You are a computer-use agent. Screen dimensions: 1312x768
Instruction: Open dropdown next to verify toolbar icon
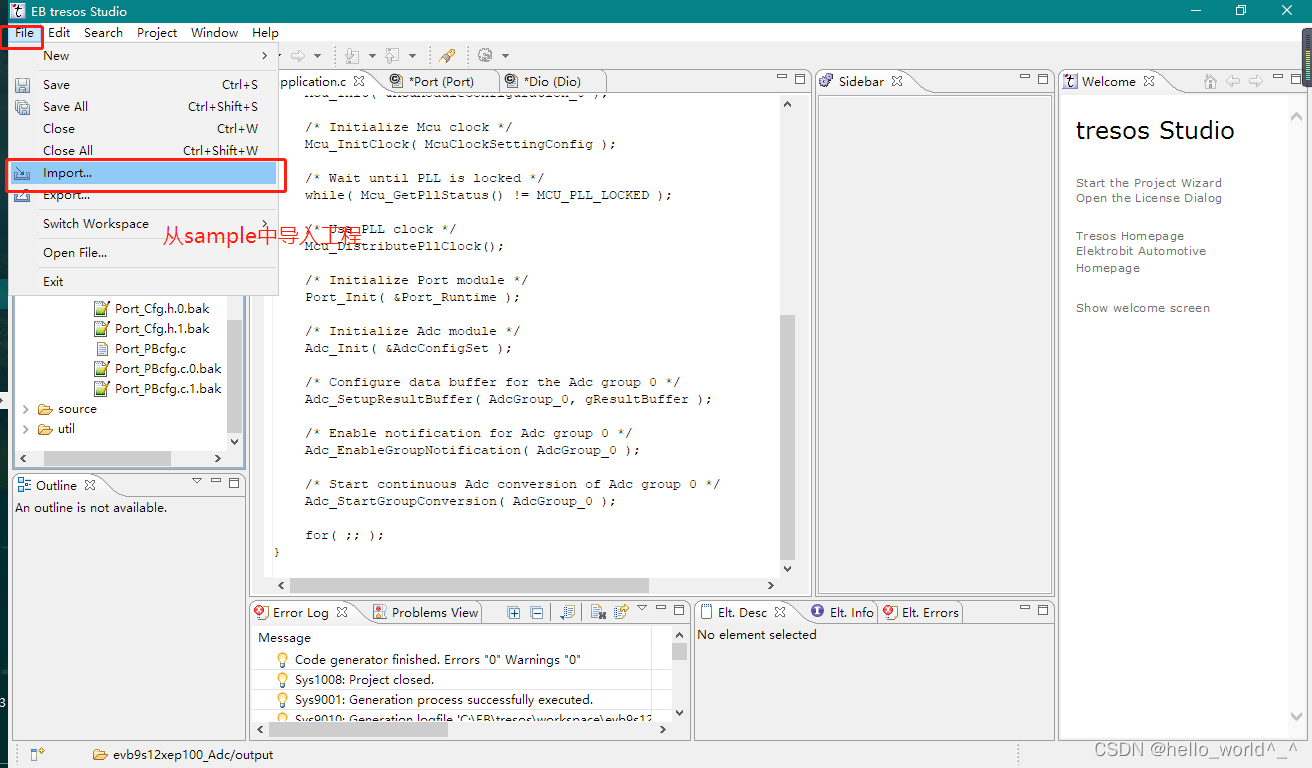coord(413,56)
